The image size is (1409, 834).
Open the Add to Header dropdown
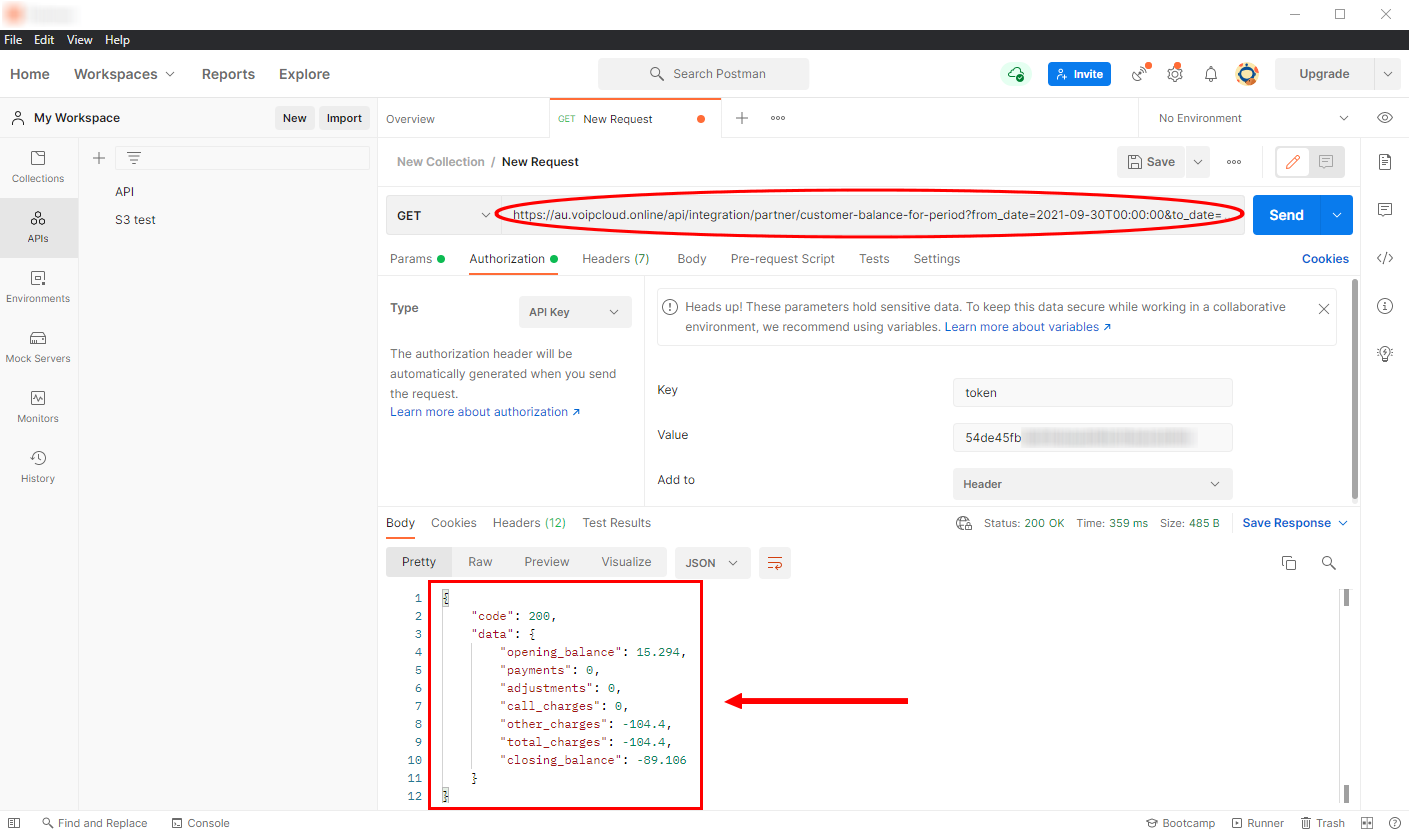[x=1093, y=484]
